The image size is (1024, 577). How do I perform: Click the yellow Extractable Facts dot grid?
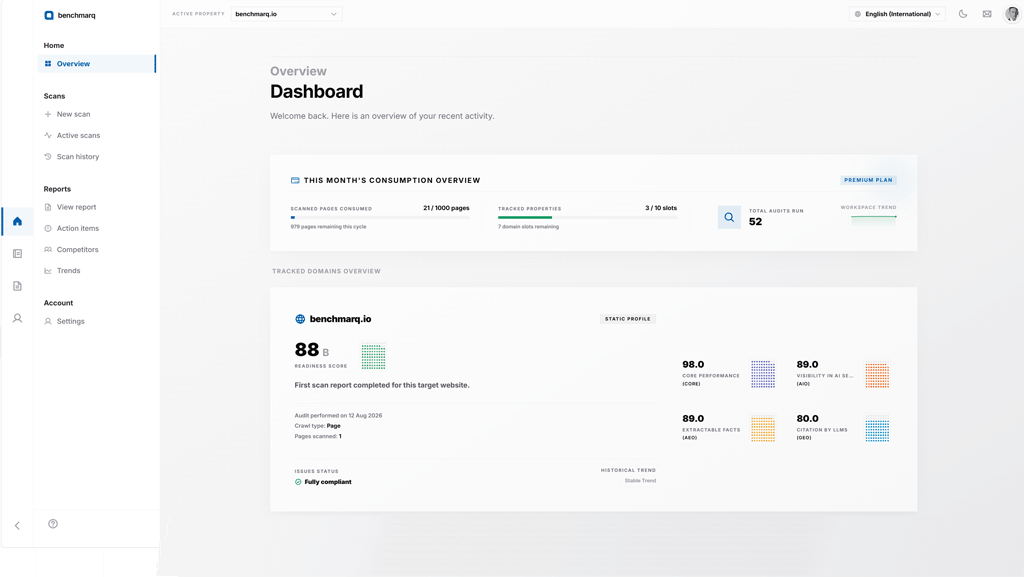pyautogui.click(x=763, y=429)
